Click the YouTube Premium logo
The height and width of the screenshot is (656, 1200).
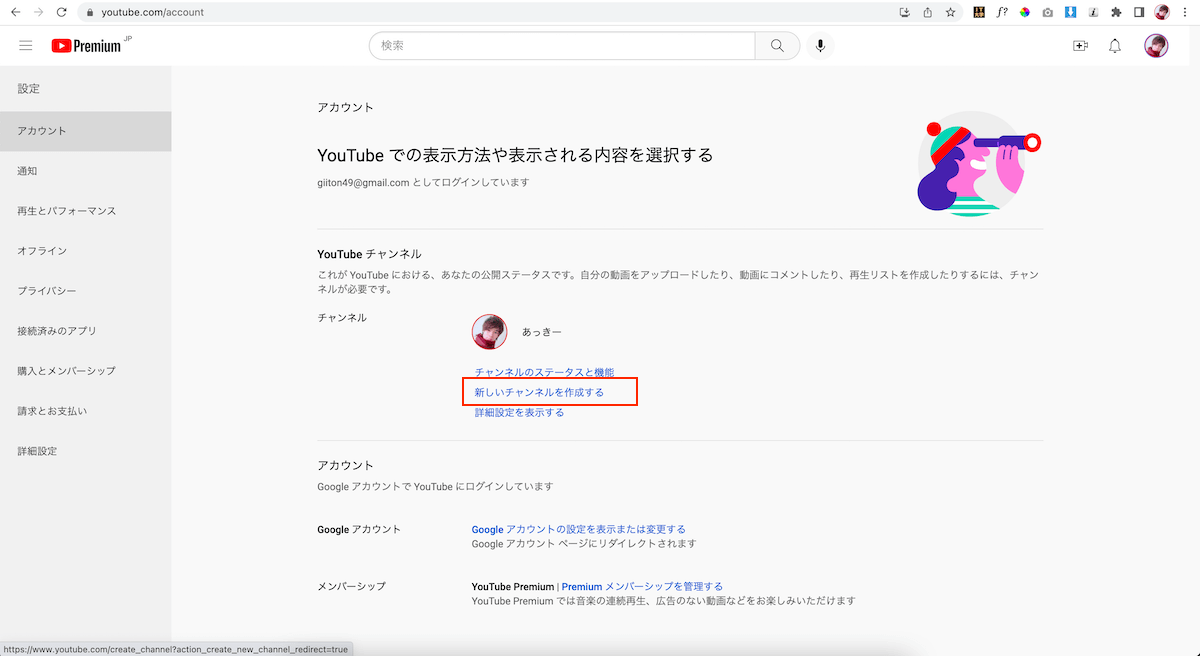pos(86,46)
